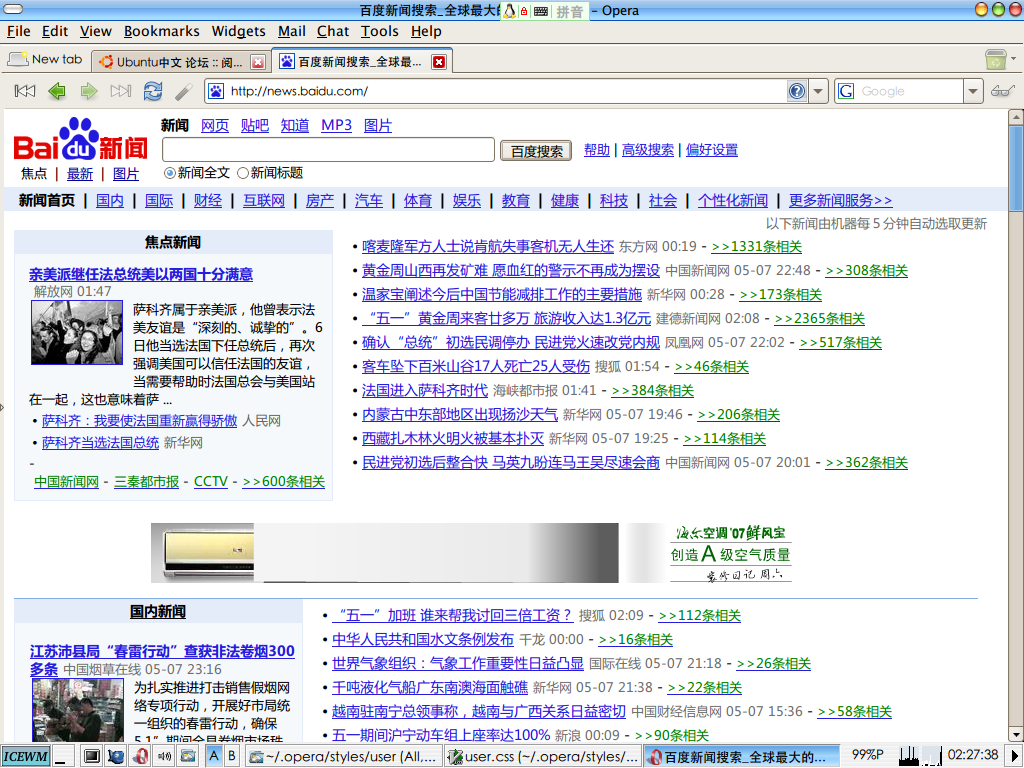
Task: Click the show desktop icon in the taskbar
Action: (x=64, y=757)
